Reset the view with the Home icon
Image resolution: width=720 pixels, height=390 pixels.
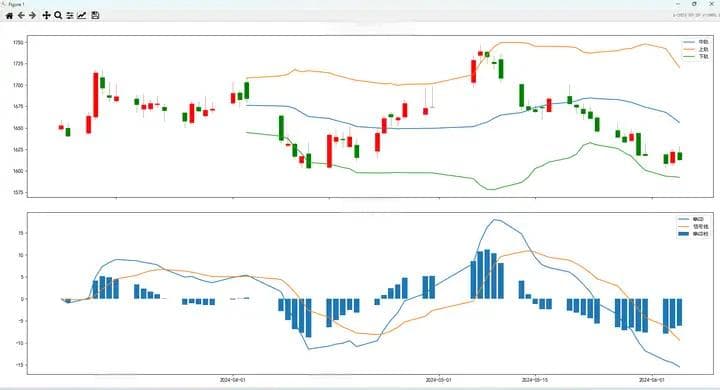pyautogui.click(x=9, y=16)
